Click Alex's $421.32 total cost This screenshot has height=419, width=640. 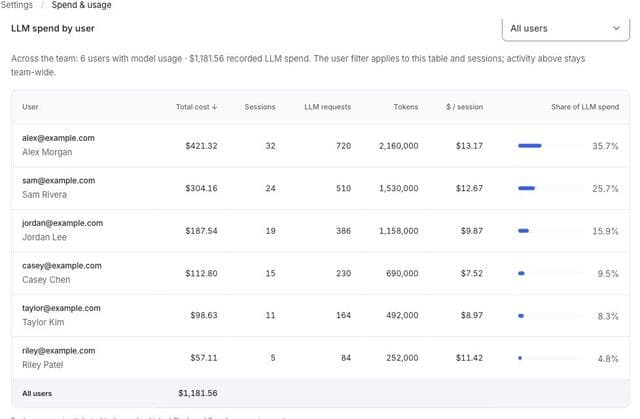click(x=201, y=146)
